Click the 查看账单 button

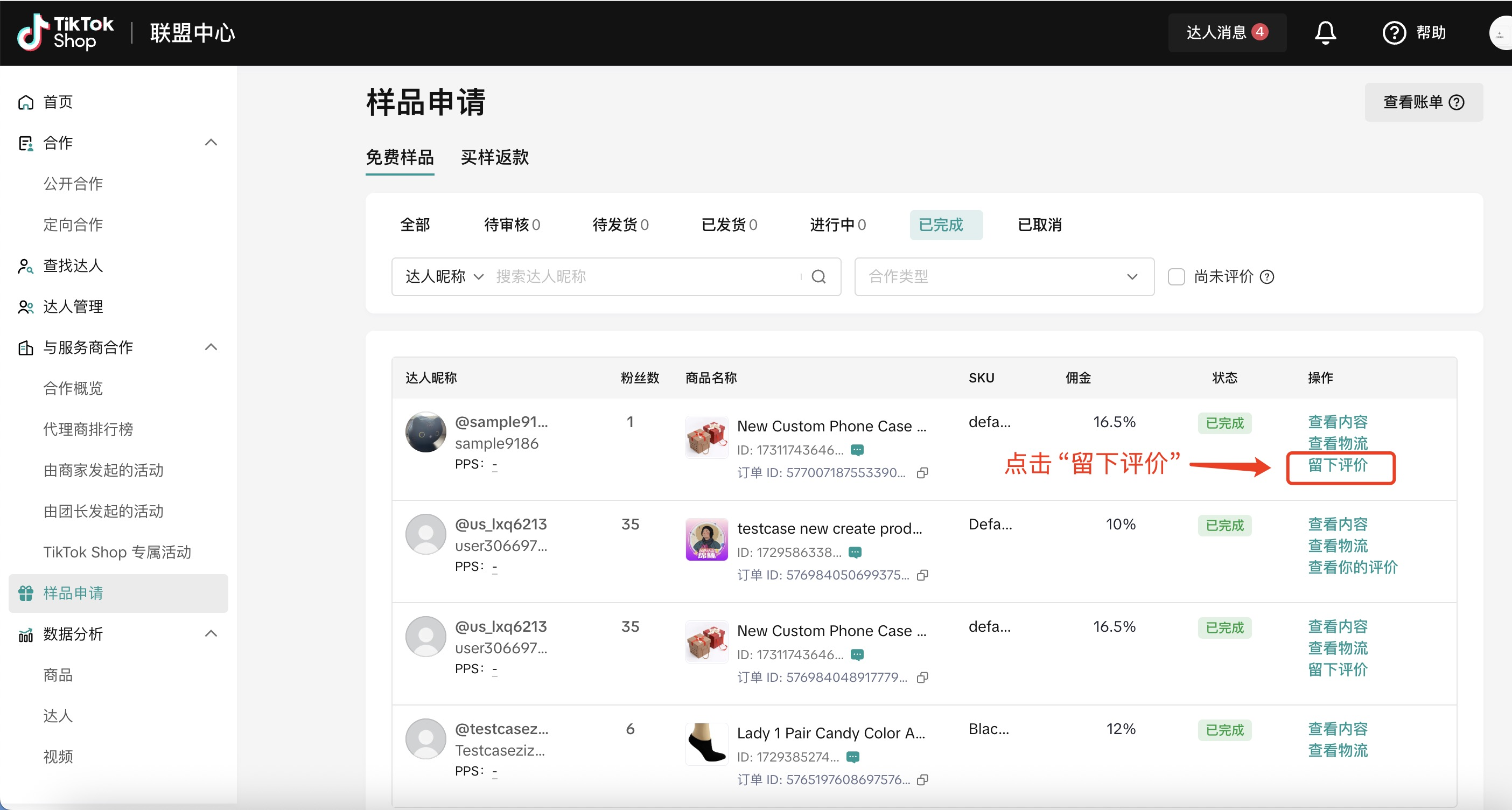pyautogui.click(x=1423, y=102)
